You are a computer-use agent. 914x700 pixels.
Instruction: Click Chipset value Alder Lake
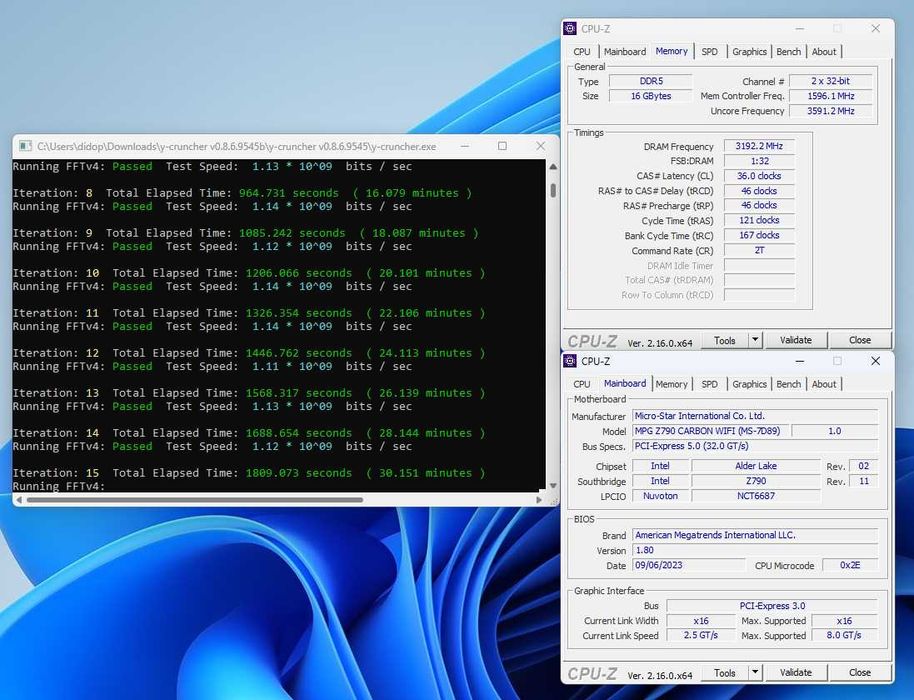coord(755,466)
